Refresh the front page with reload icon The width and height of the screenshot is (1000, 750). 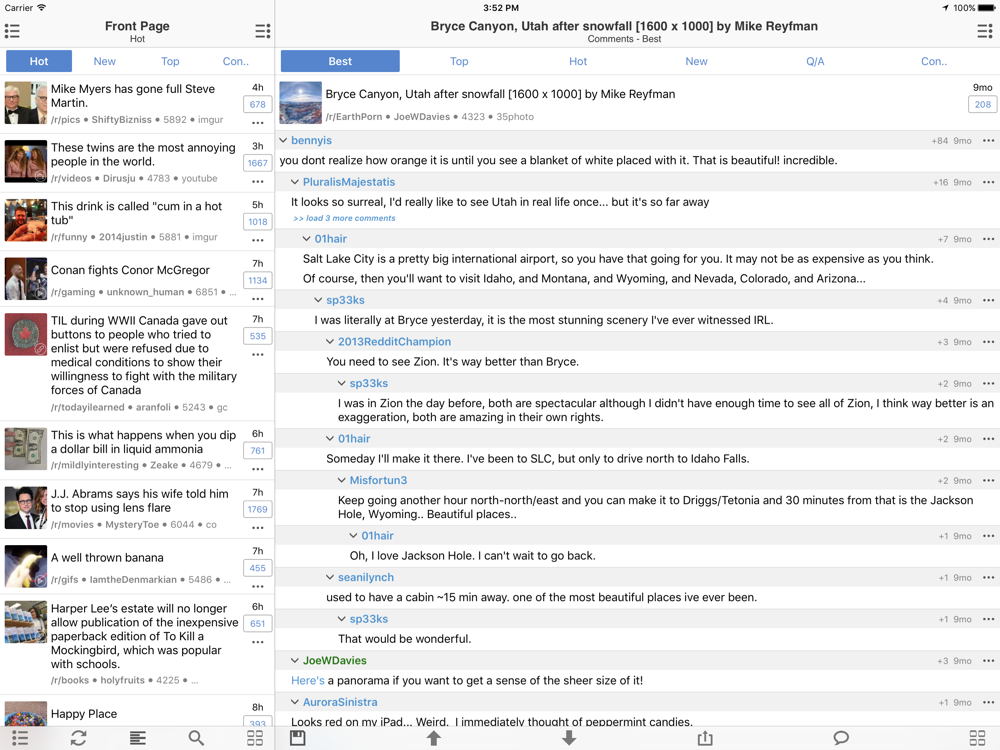[x=78, y=738]
